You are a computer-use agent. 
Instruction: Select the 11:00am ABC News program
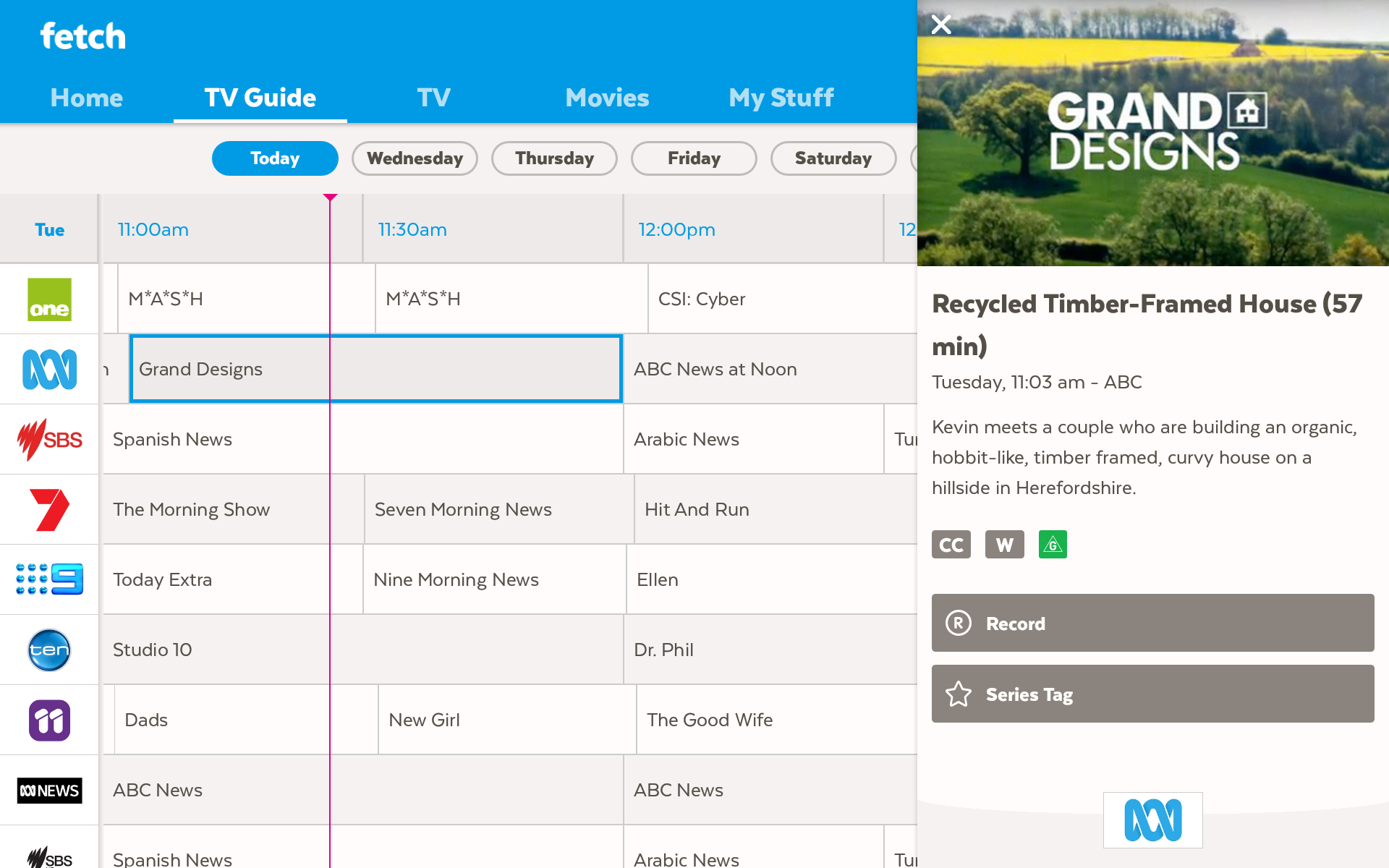(363, 790)
